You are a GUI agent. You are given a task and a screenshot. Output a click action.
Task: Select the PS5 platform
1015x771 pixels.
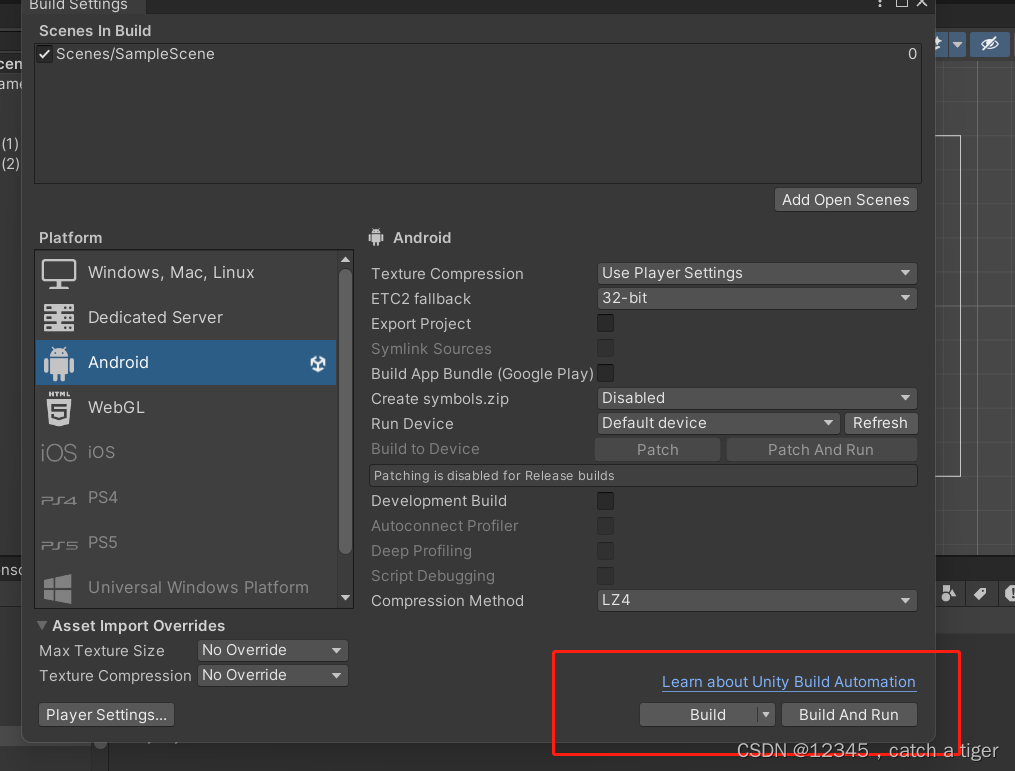click(186, 542)
